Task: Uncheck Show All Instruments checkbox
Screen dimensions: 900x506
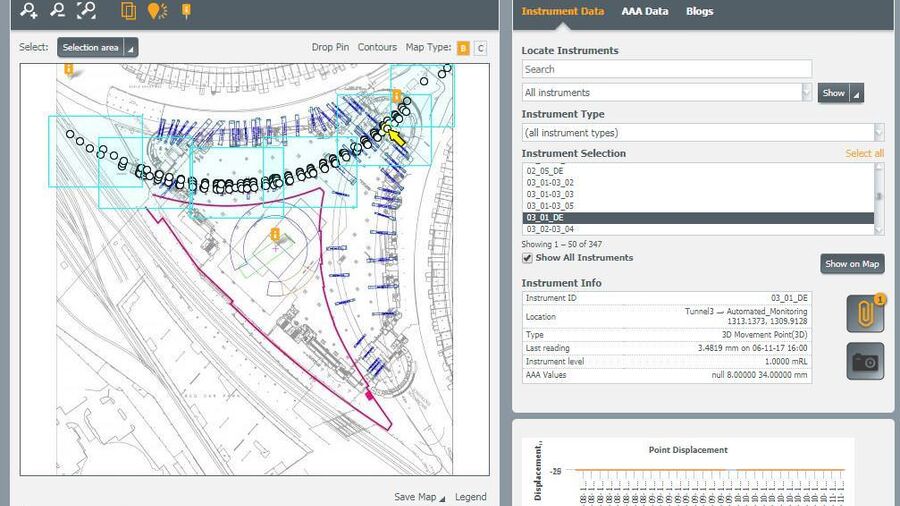Action: pos(528,258)
